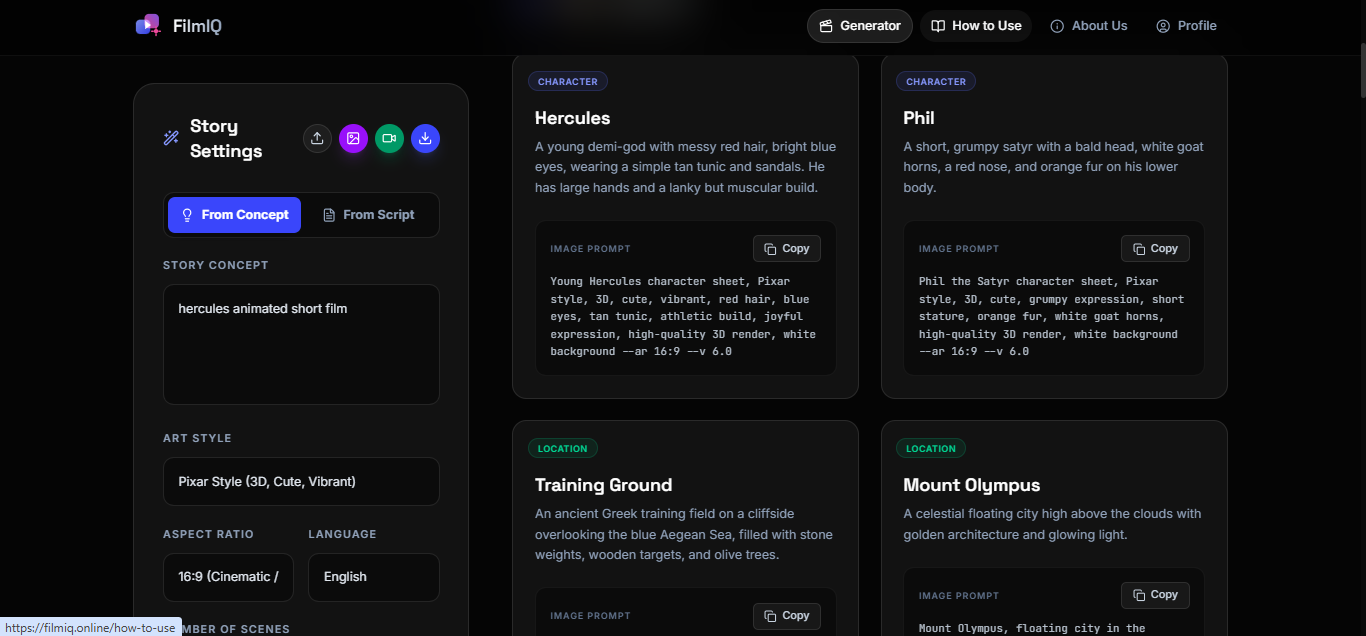The image size is (1366, 636).
Task: Click the upload icon in Story Settings
Action: click(317, 138)
